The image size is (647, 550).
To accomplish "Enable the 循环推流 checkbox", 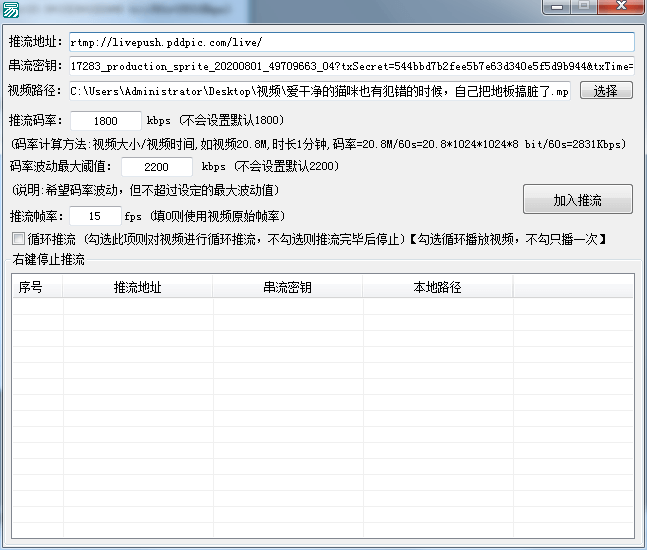I will (18, 238).
